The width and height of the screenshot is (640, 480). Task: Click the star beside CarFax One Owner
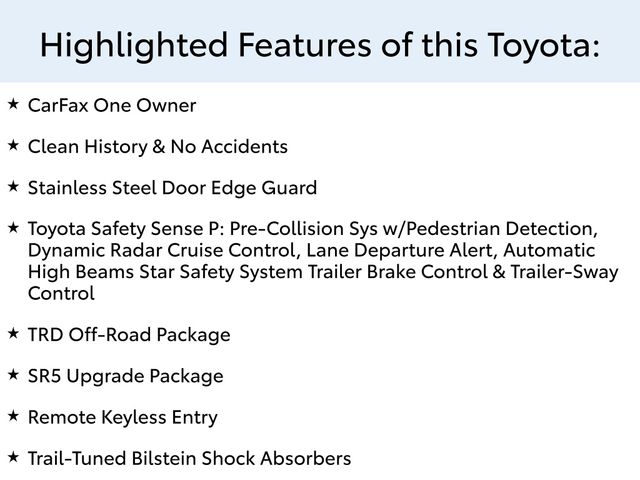[x=12, y=104]
